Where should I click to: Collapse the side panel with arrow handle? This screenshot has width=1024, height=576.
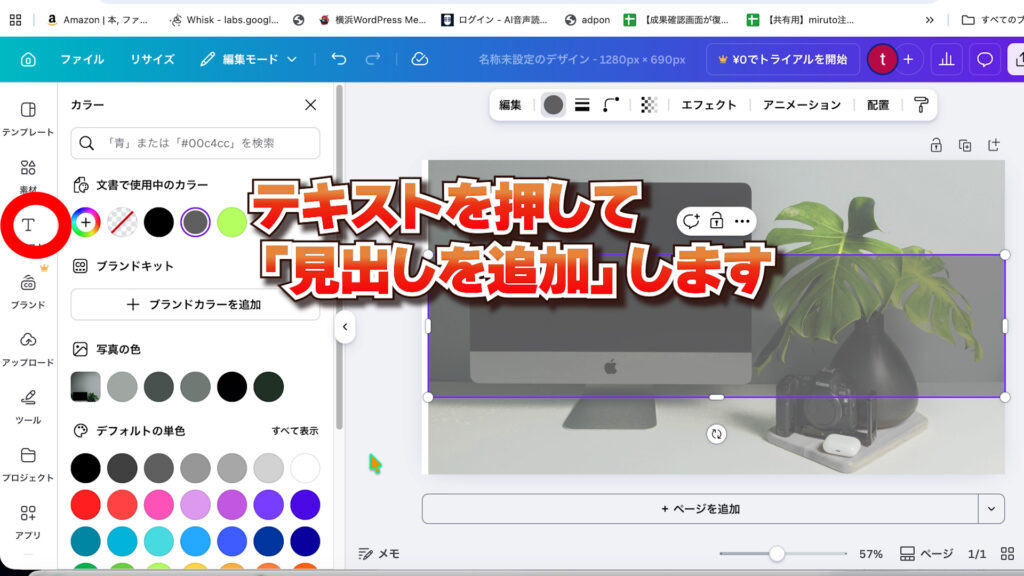pos(344,327)
